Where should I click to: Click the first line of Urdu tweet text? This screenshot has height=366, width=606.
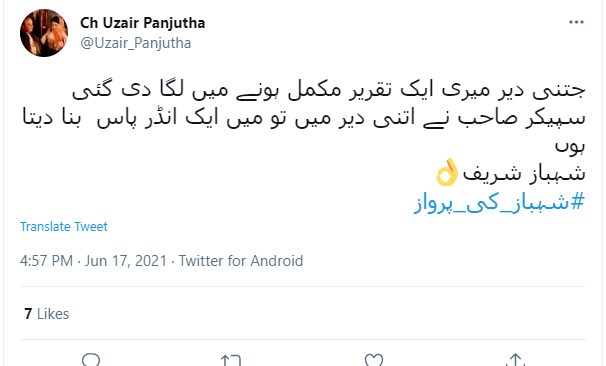(x=329, y=90)
